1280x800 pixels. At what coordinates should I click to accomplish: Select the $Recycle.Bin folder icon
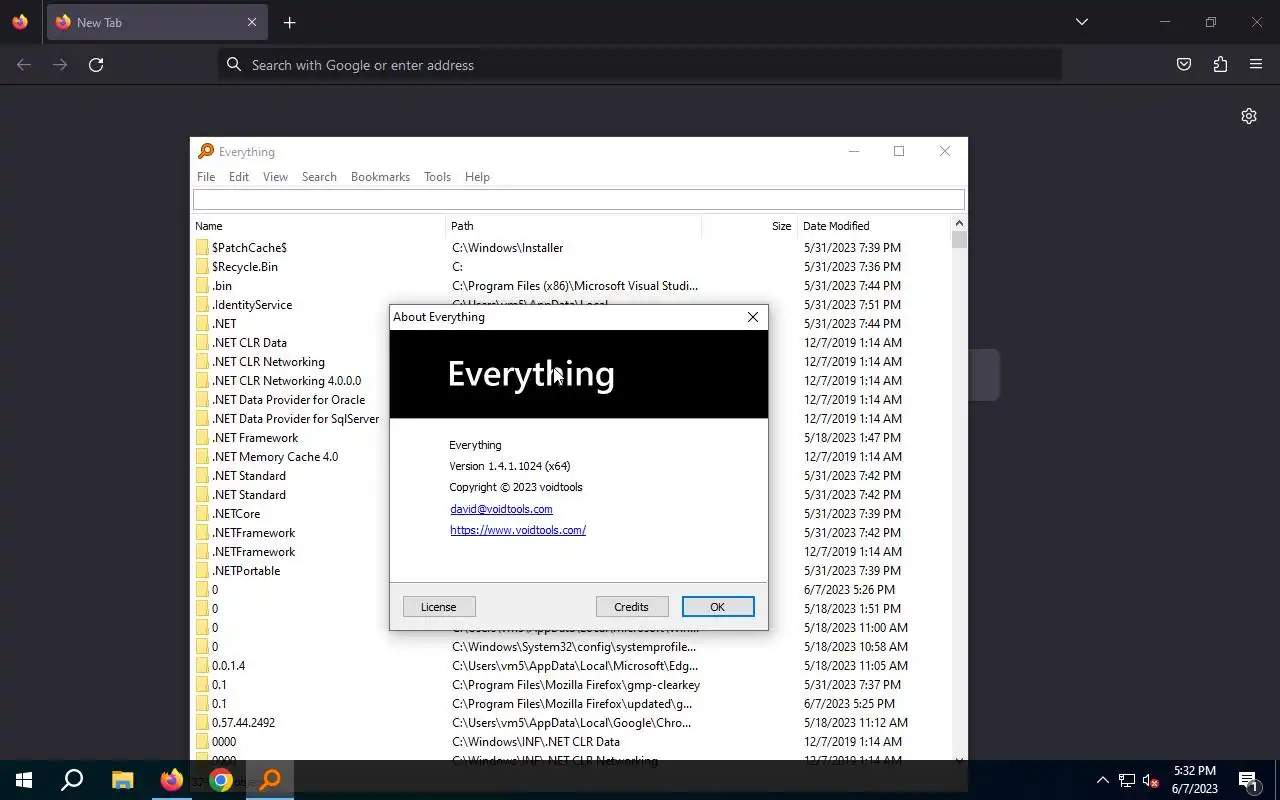coord(202,267)
